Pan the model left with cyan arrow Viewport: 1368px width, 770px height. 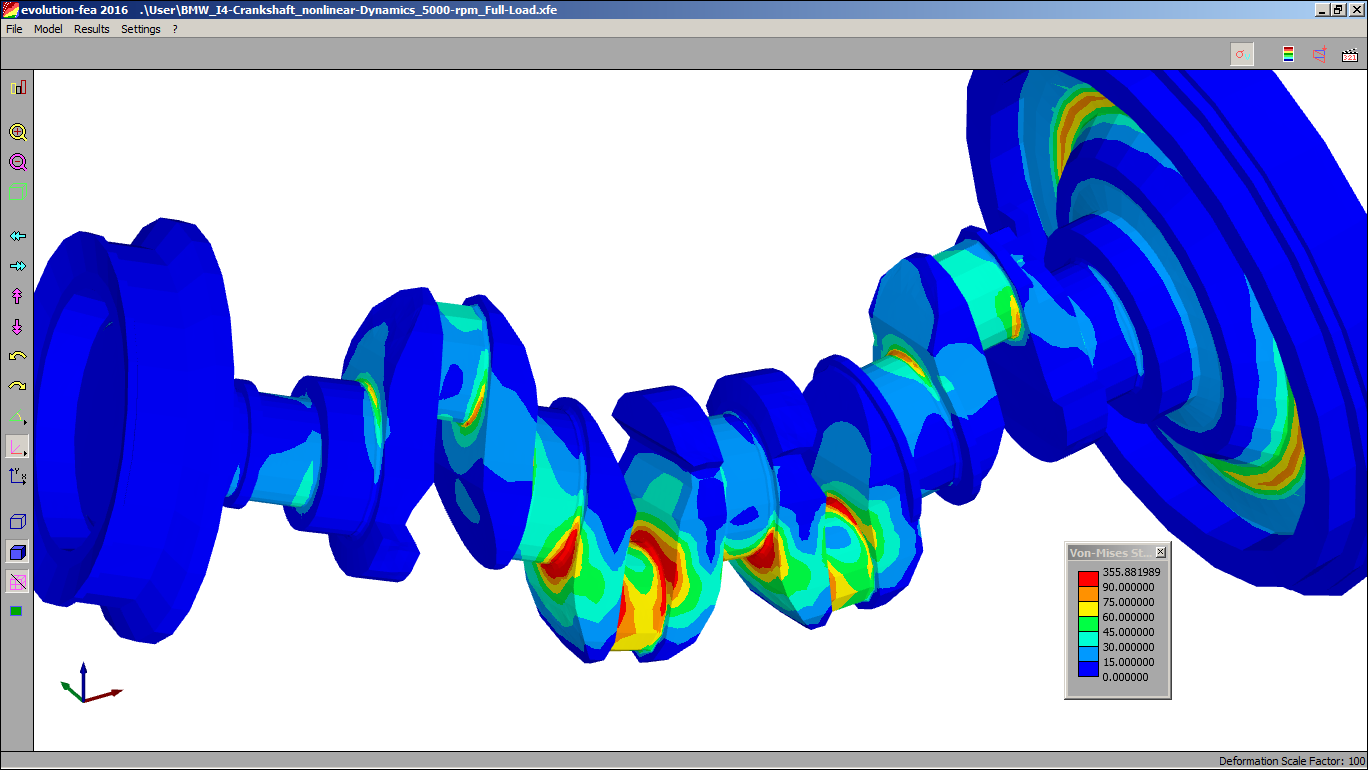[x=18, y=236]
